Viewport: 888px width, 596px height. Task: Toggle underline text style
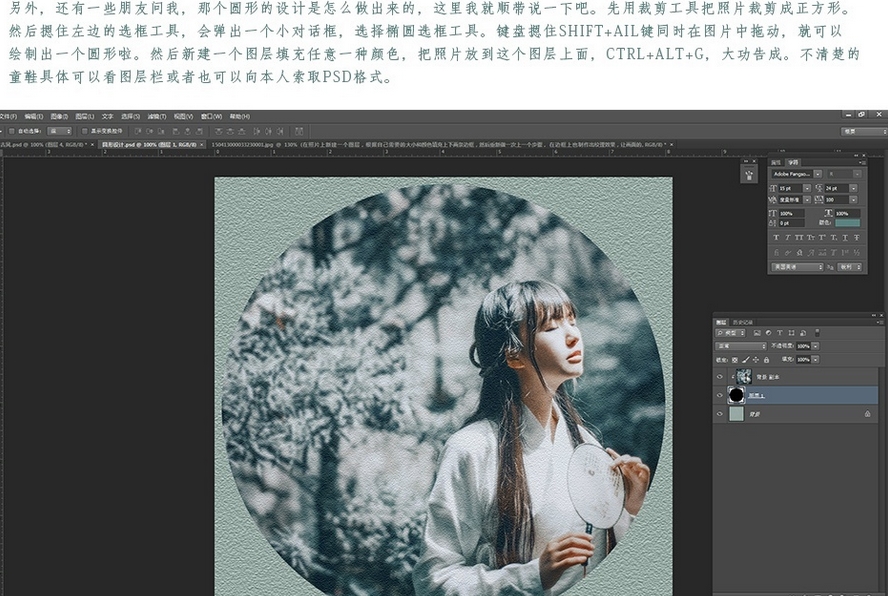pos(845,237)
